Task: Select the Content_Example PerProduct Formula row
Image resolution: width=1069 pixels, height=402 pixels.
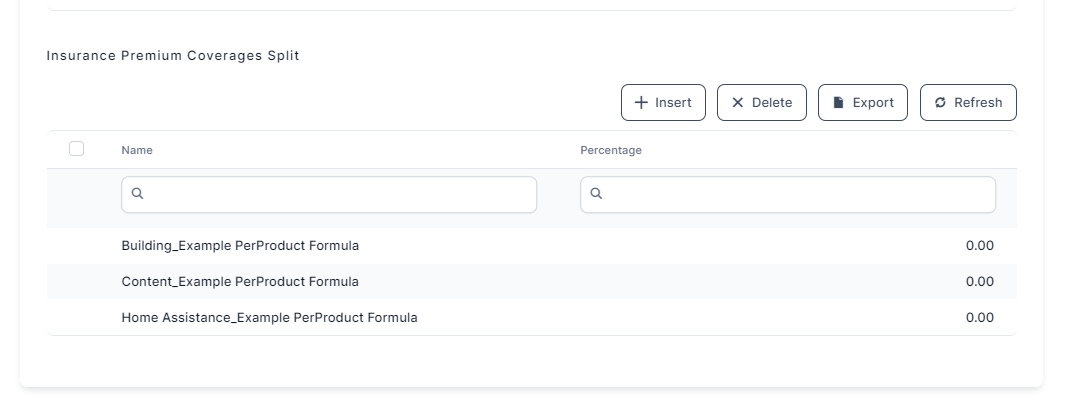Action: point(240,281)
